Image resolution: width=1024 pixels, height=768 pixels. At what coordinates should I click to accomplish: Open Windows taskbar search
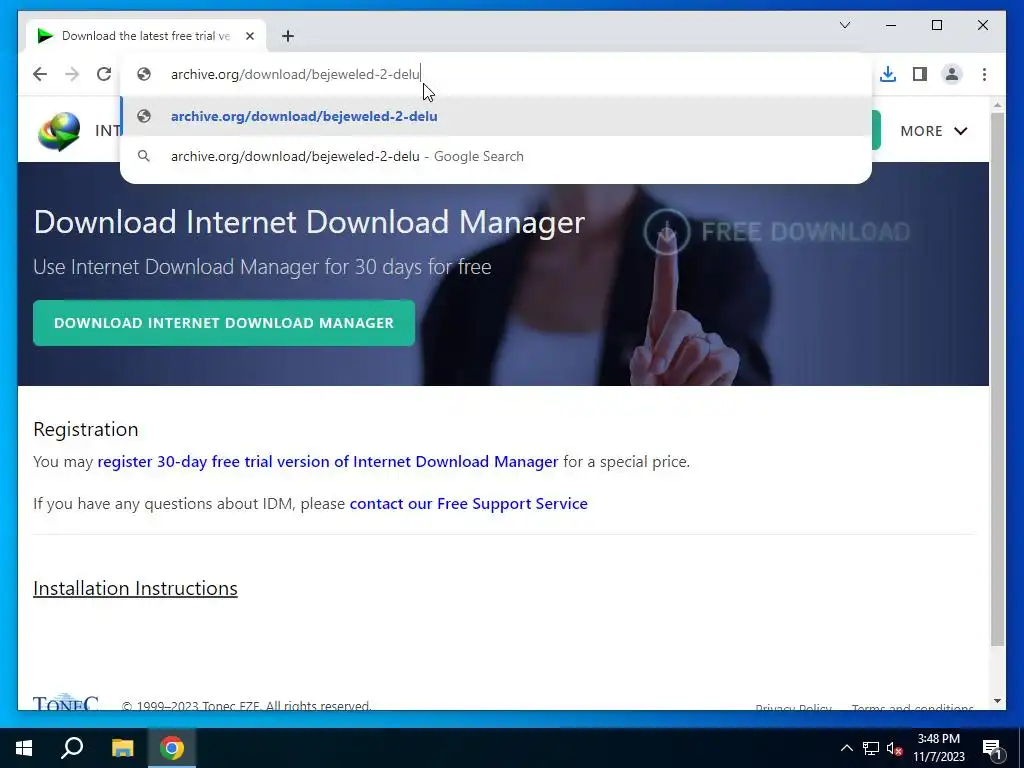click(x=72, y=748)
